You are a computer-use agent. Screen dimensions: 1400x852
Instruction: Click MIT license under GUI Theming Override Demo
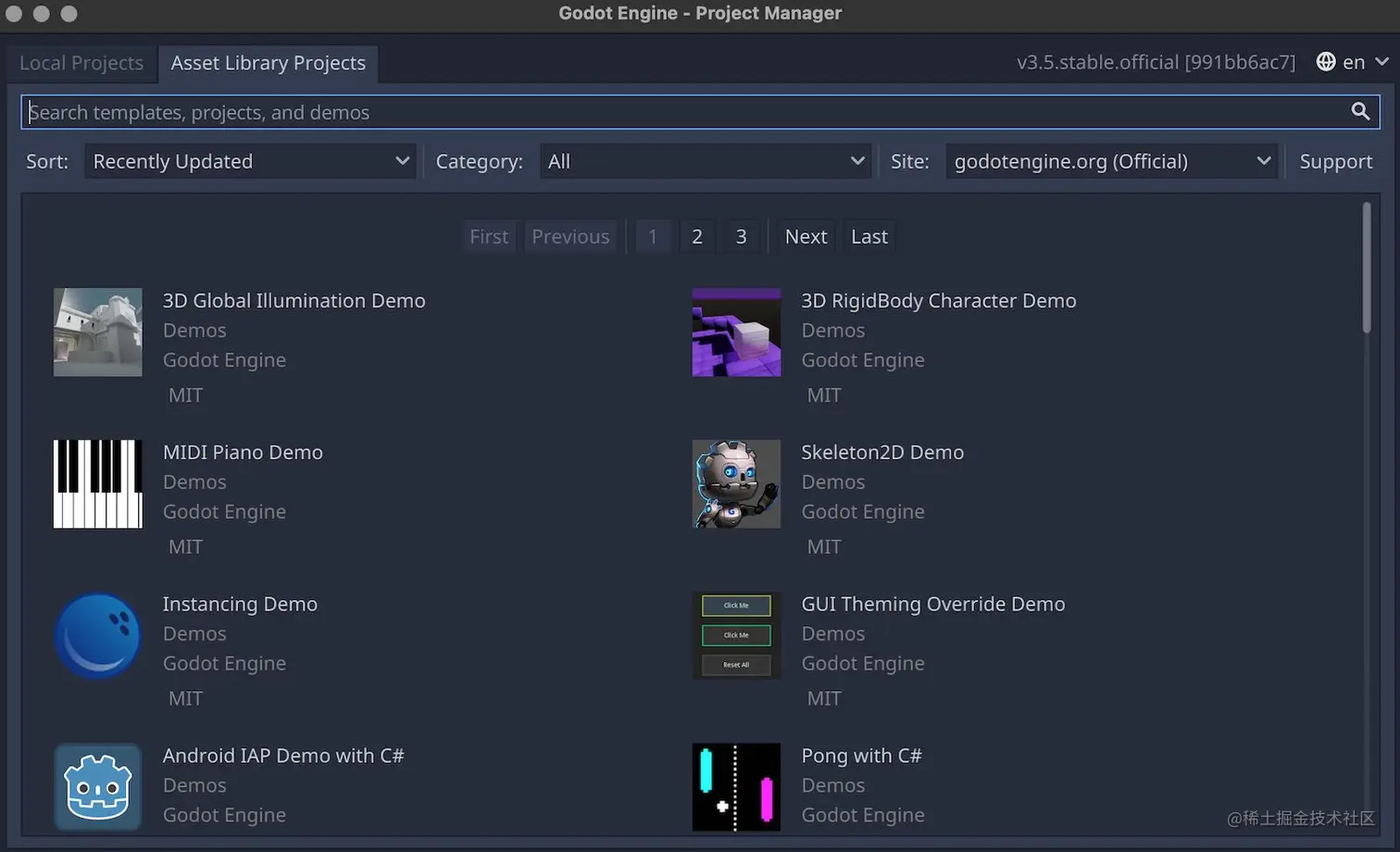click(x=824, y=698)
